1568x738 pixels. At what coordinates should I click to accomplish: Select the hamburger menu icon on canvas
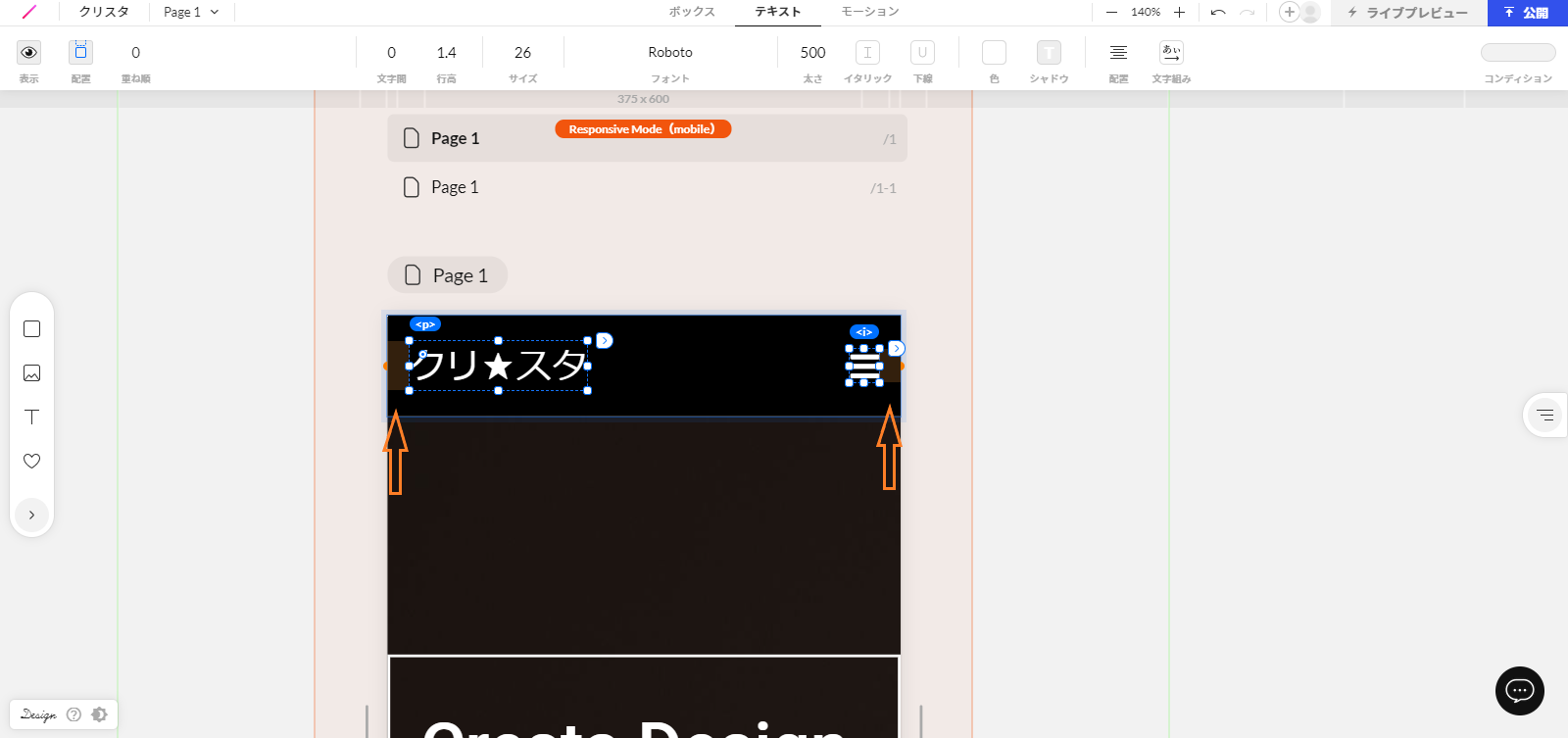[864, 366]
